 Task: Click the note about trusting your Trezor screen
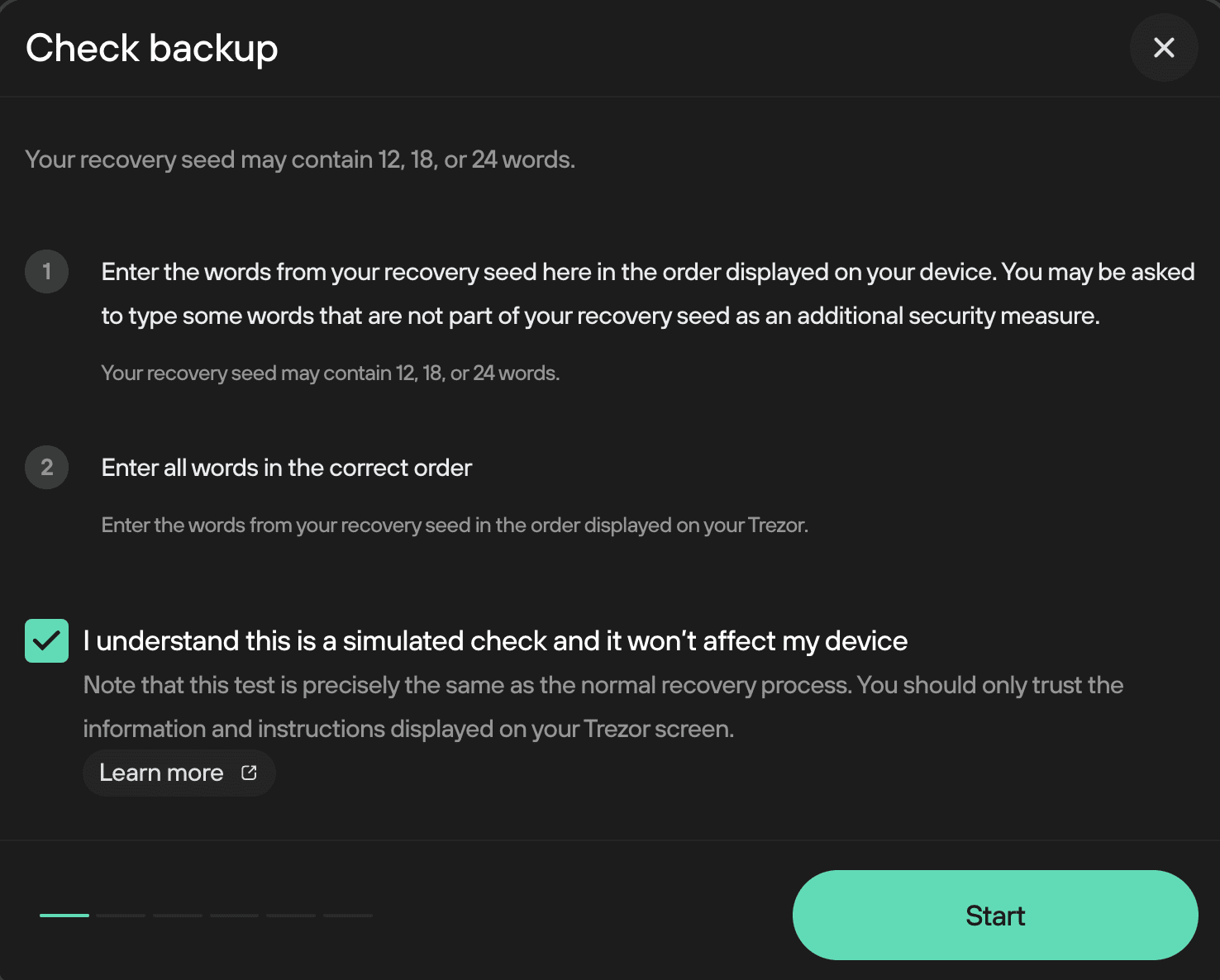[603, 706]
